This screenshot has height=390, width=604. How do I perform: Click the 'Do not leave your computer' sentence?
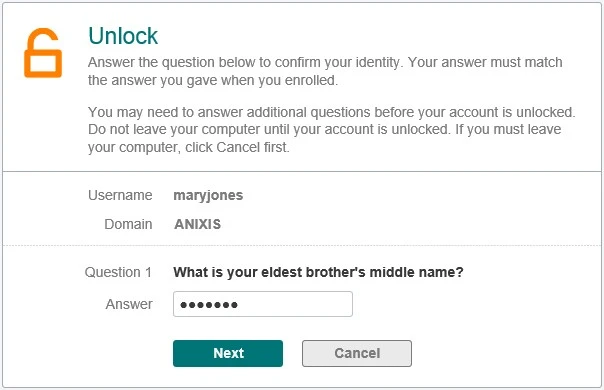[x=269, y=129]
